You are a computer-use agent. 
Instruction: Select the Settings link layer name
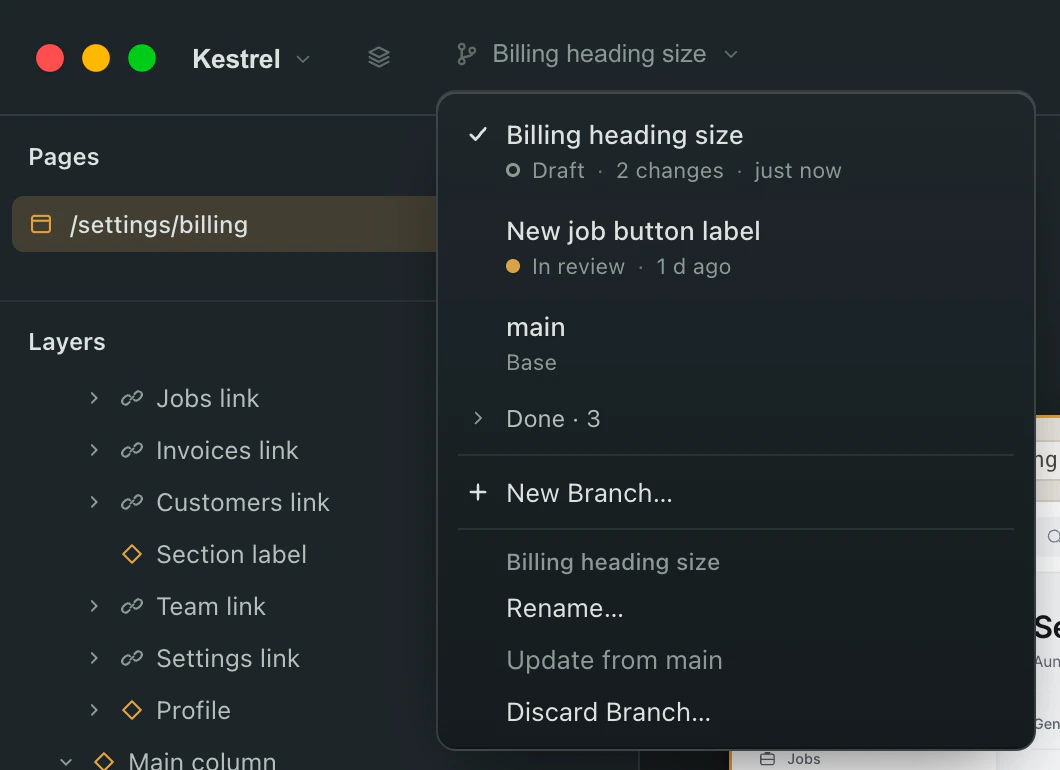pos(228,658)
